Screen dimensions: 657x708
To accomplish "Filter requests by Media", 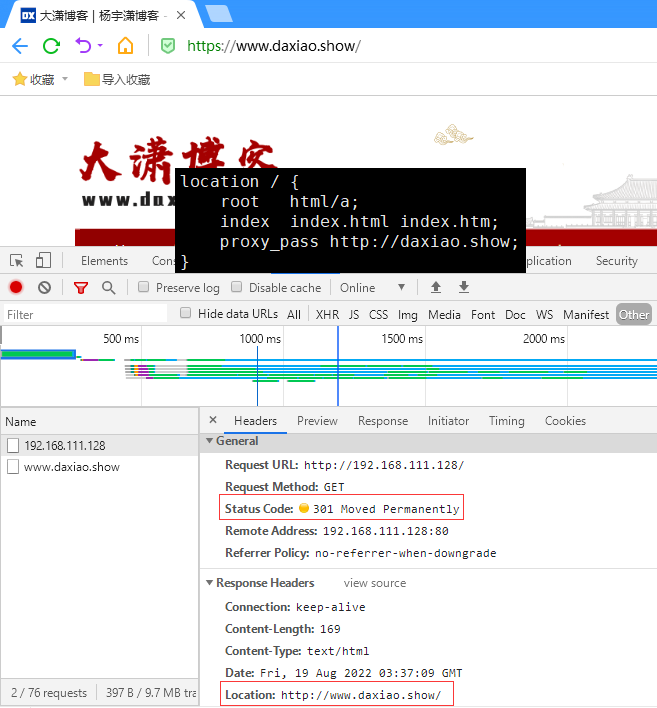I will click(x=444, y=315).
